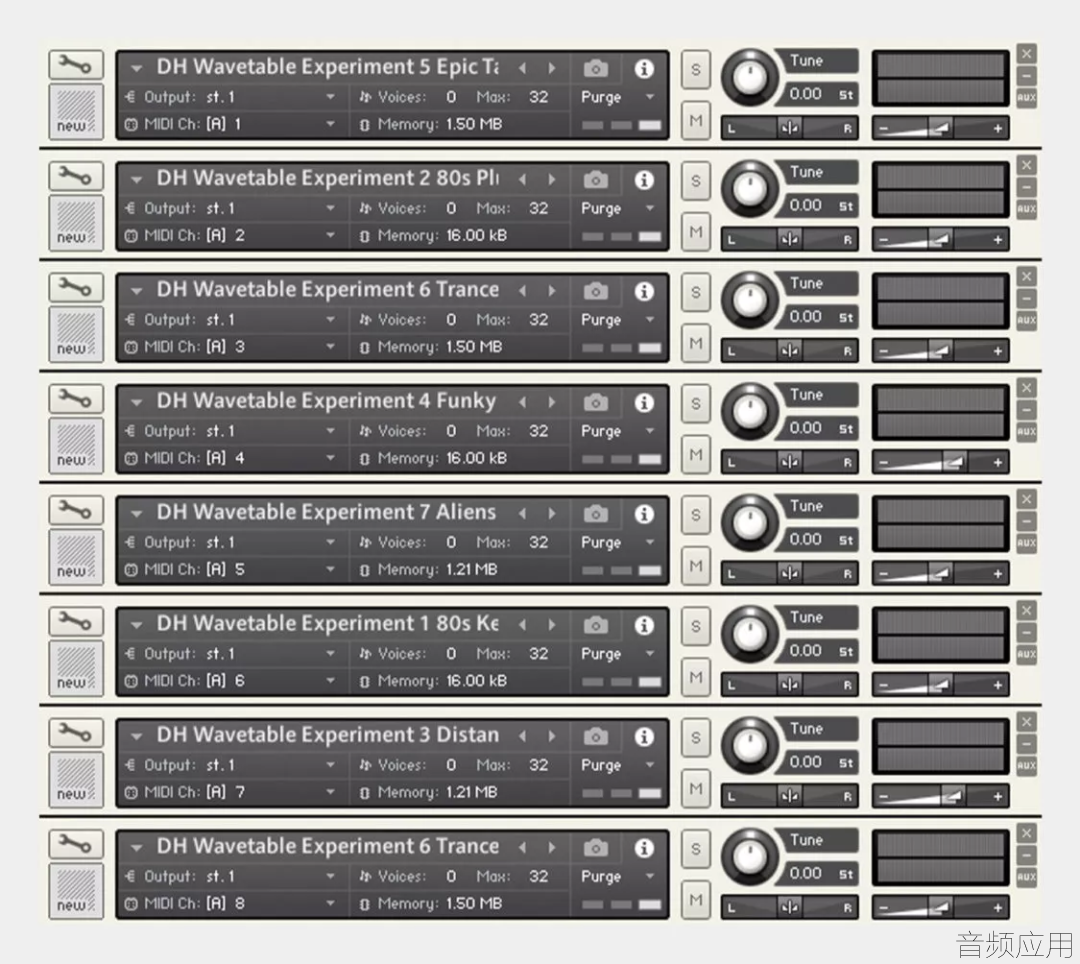This screenshot has width=1080, height=964.
Task: Open snapshot camera for Experiment 3 Distan
Action: (x=596, y=736)
